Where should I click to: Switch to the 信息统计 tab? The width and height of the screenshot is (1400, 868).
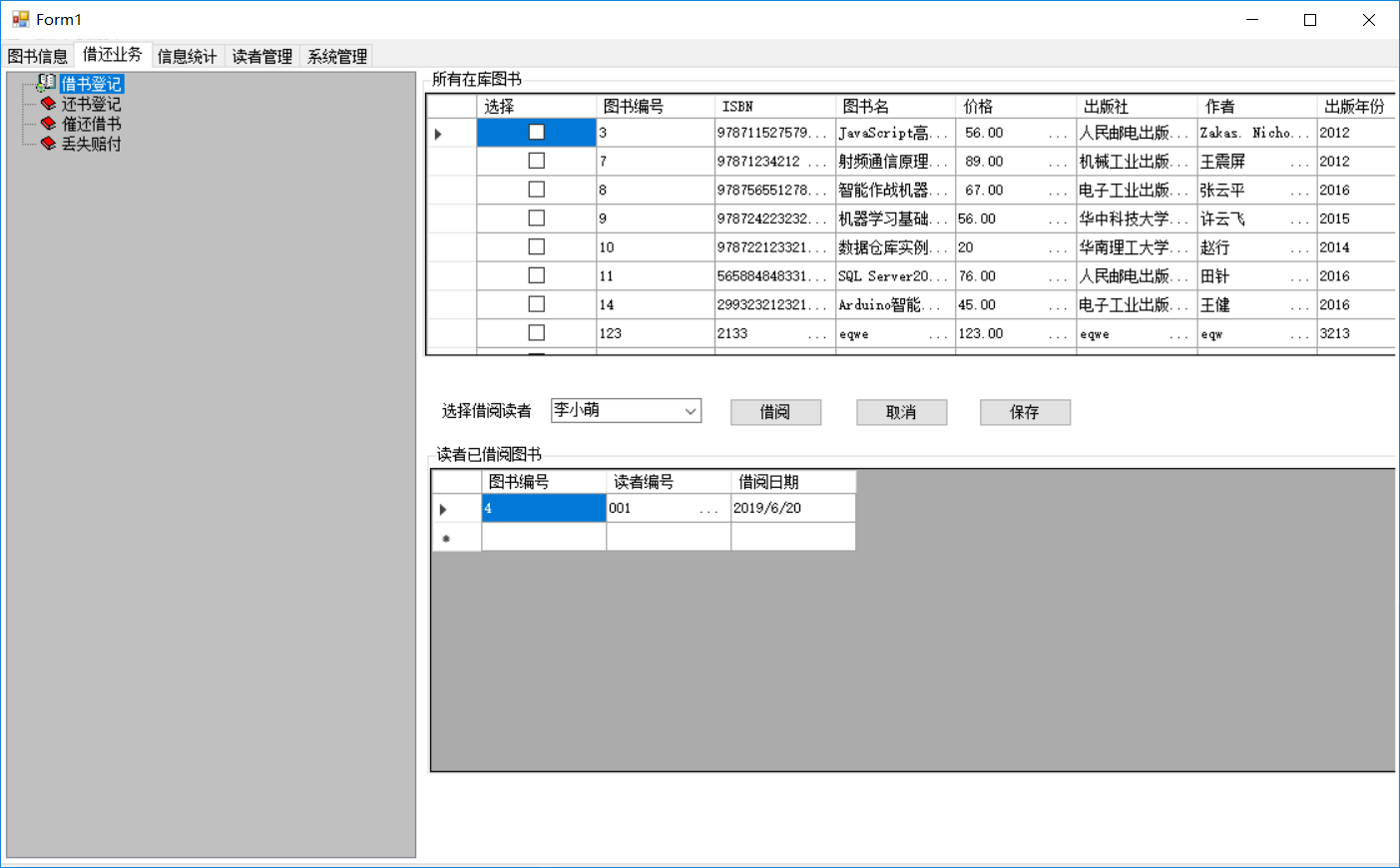187,56
